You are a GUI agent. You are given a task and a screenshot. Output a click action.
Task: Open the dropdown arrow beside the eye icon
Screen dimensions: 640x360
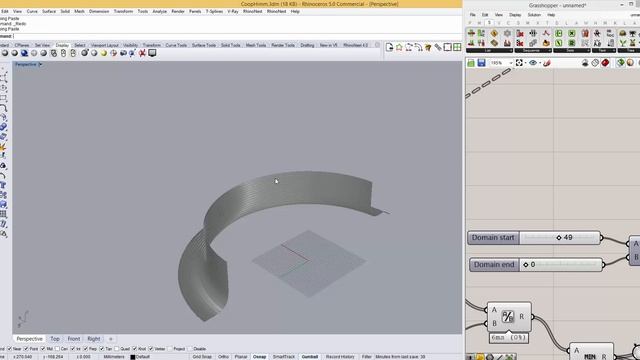540,63
